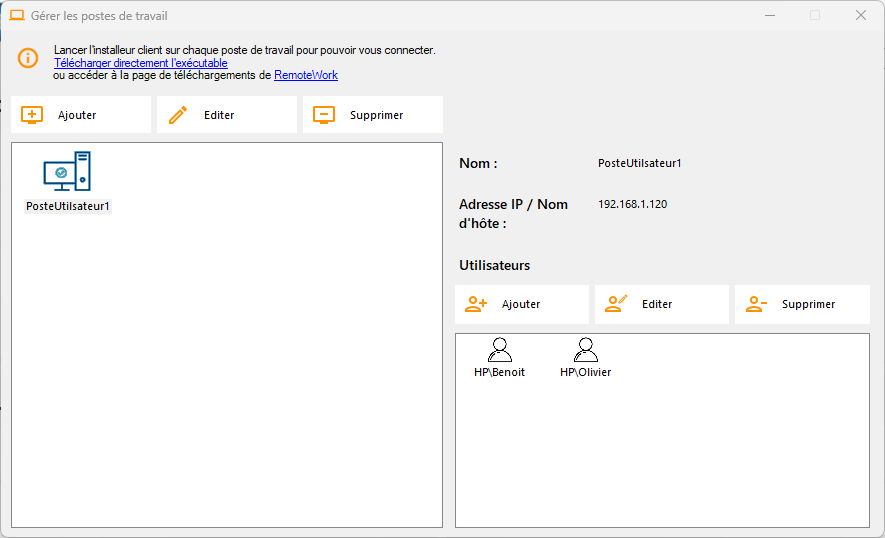
Task: Close the Gérer les postes de travail window
Action: [860, 15]
